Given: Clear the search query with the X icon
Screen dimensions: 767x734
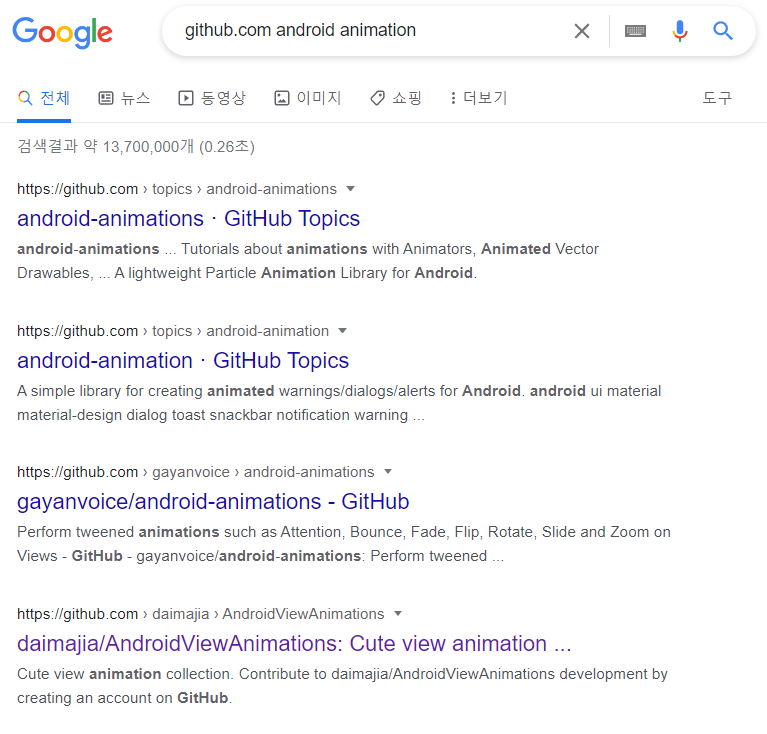Looking at the screenshot, I should coord(582,31).
